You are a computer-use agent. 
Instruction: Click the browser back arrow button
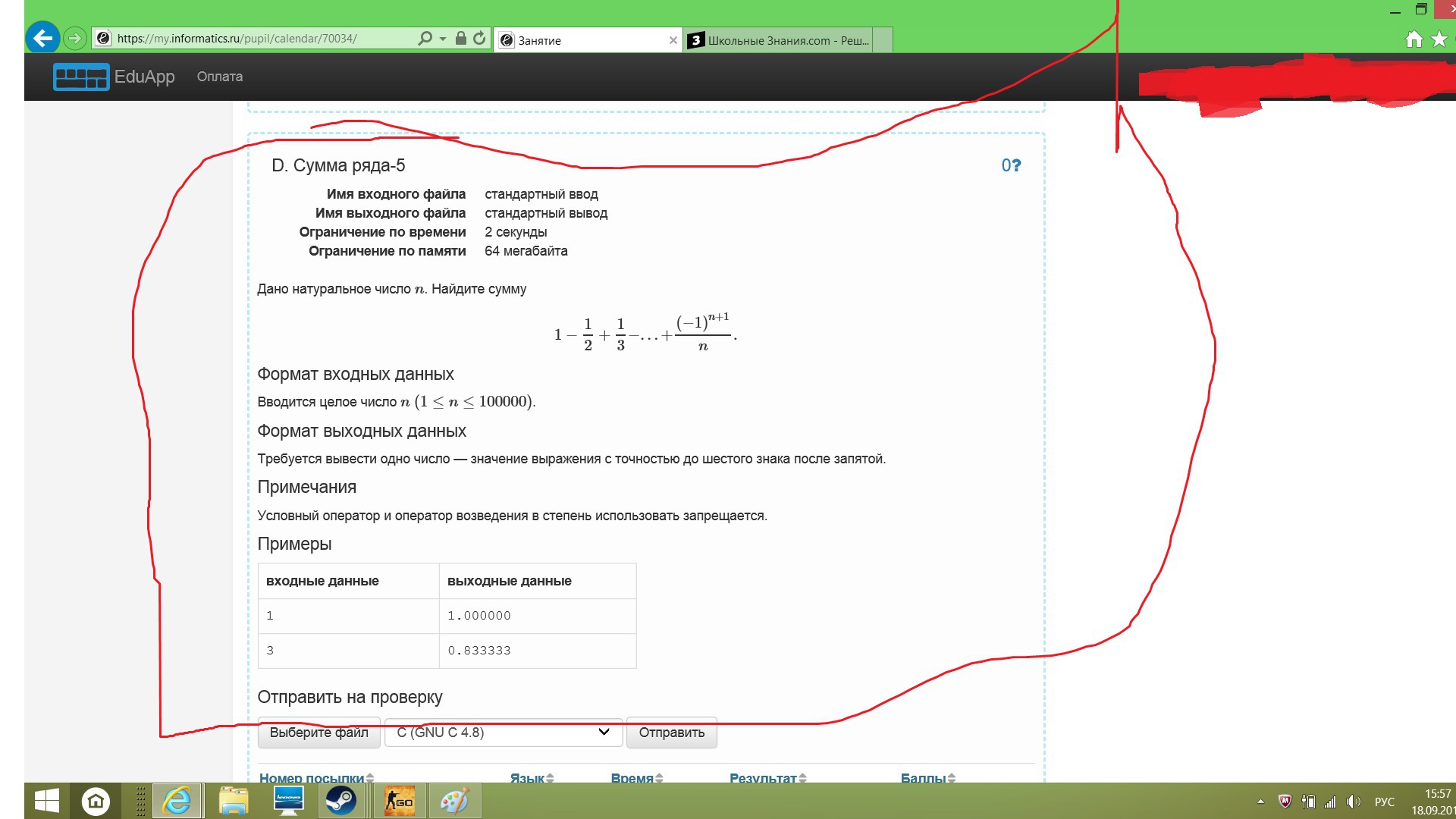click(42, 38)
